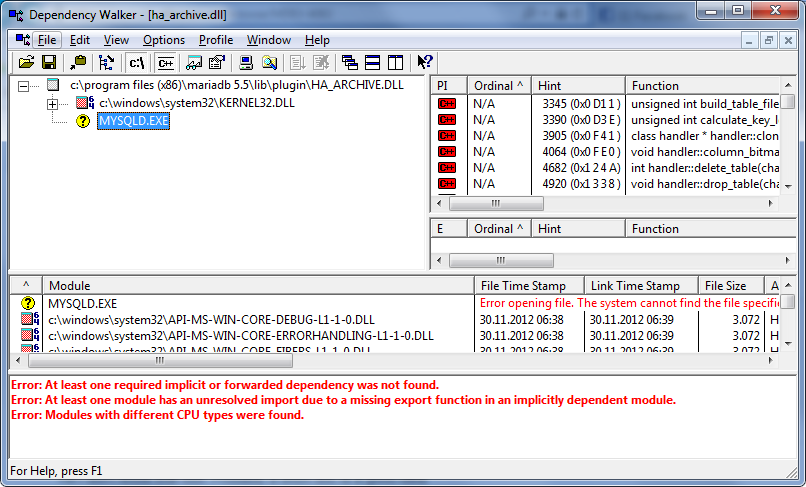
Task: Open the Options menu
Action: (164, 40)
